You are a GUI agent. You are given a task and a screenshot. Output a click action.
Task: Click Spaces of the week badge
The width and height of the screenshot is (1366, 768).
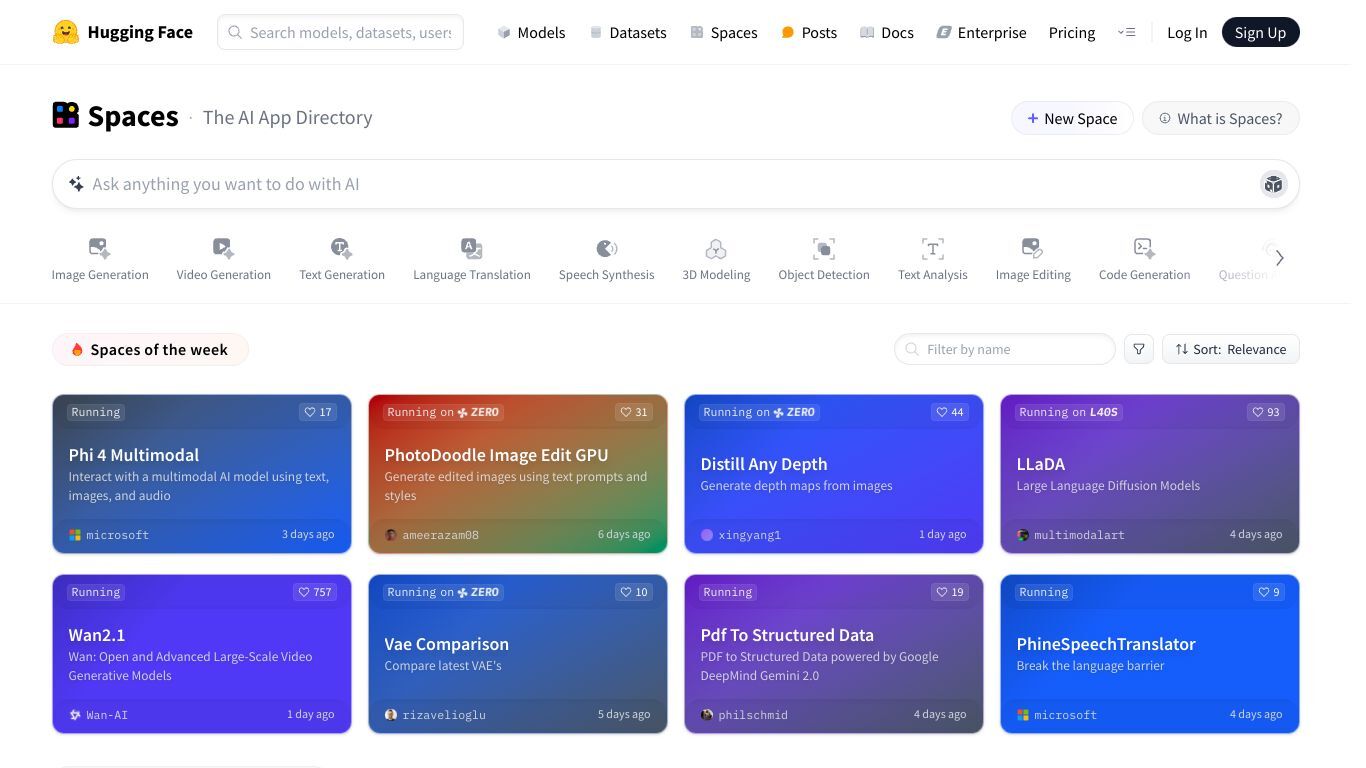[150, 349]
